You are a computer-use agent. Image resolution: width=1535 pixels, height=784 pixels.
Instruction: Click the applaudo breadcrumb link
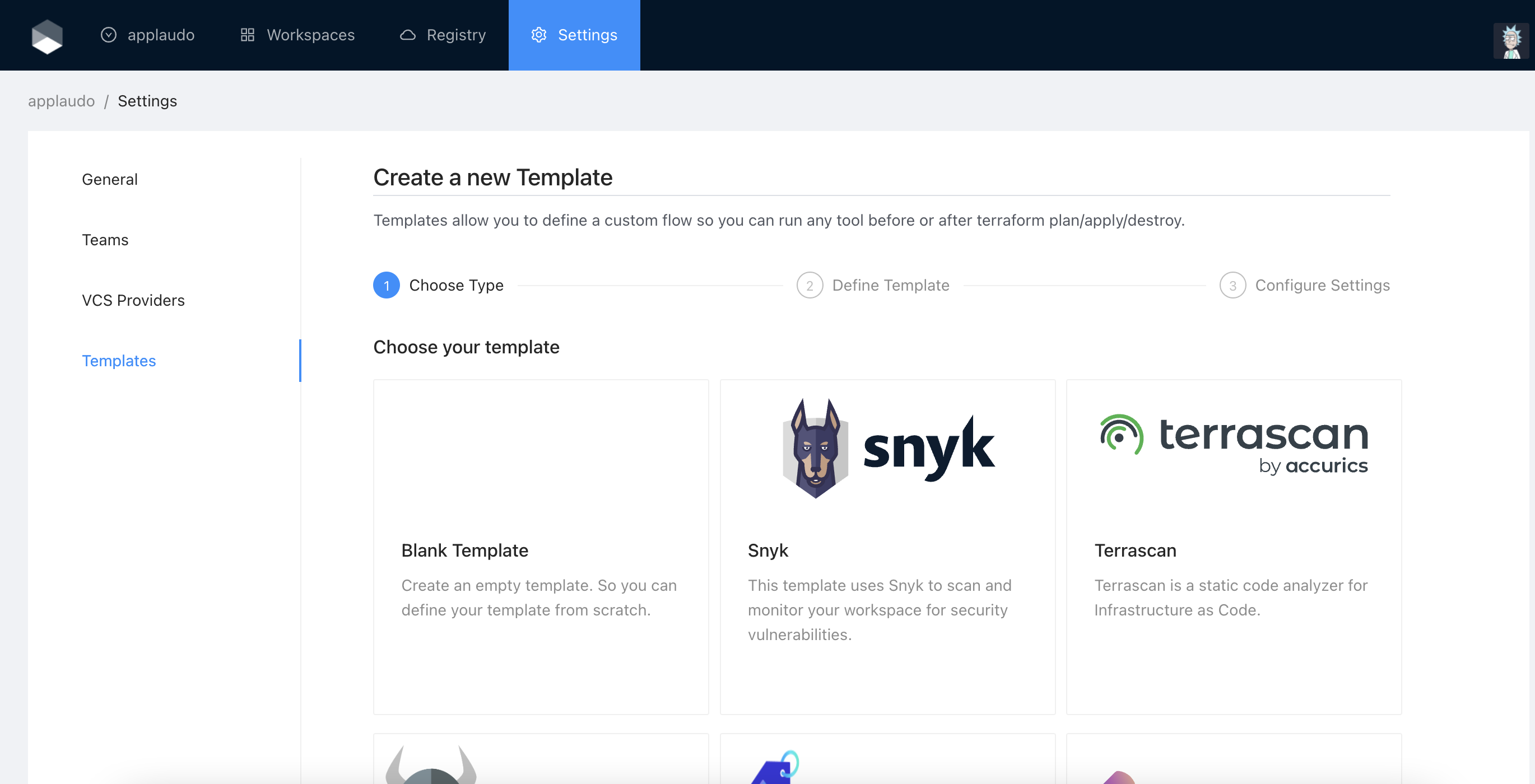click(62, 101)
